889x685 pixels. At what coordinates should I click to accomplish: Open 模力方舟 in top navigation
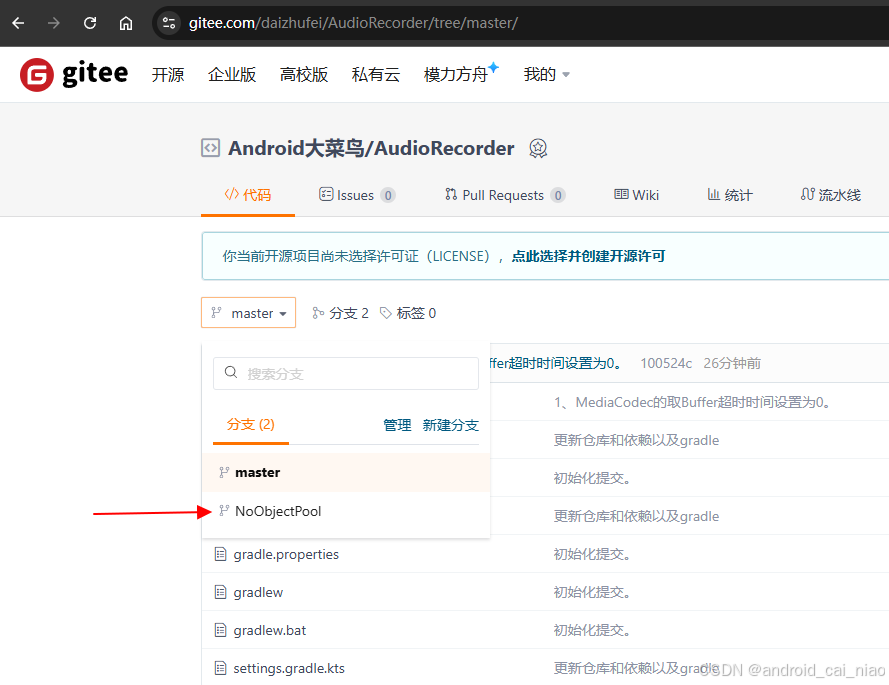coord(456,74)
